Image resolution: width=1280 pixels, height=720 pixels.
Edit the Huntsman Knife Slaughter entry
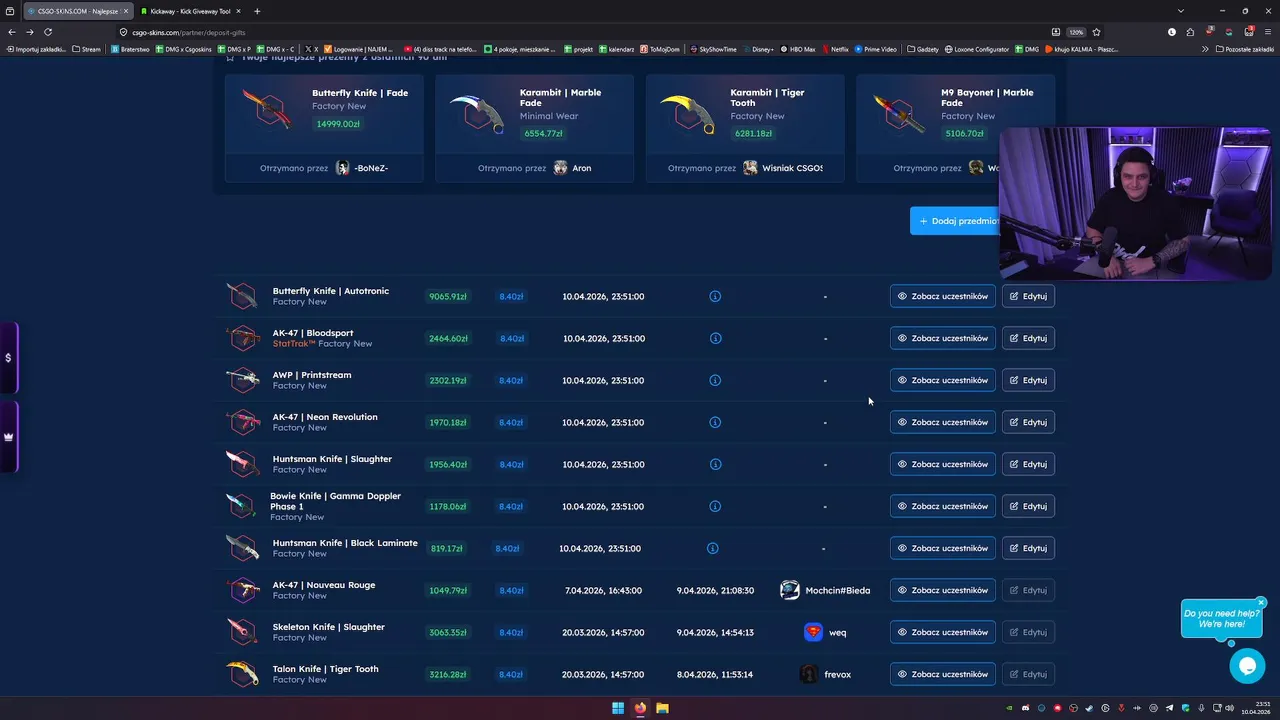pos(1028,464)
